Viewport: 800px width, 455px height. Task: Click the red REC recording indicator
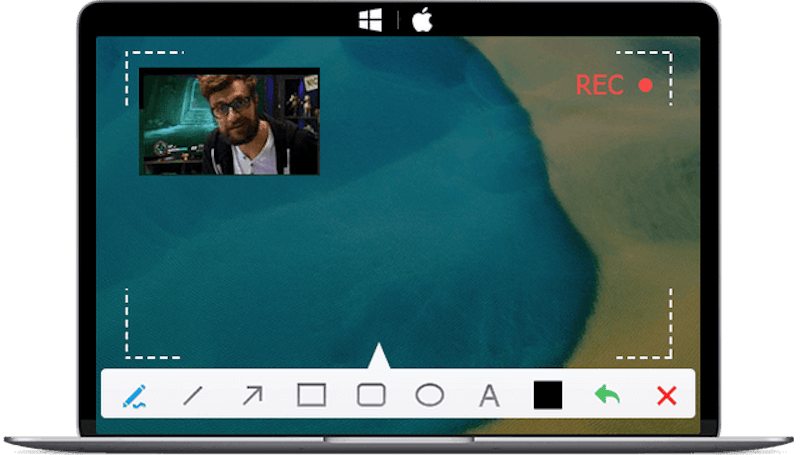coord(614,85)
